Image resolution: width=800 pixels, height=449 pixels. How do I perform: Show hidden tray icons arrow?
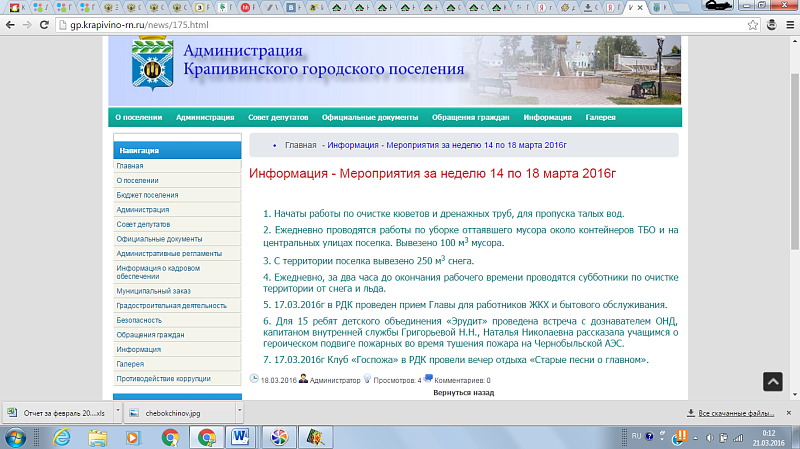pos(695,438)
